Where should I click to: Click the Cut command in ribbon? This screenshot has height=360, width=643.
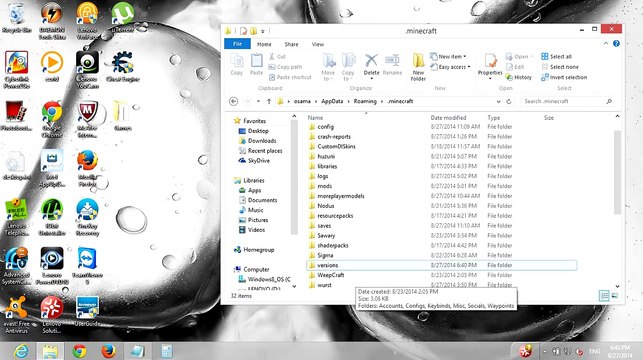[277, 57]
